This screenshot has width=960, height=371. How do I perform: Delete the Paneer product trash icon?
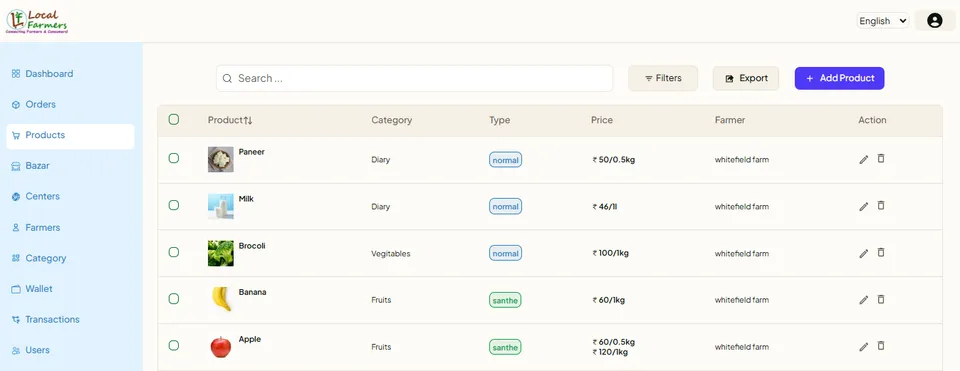[881, 159]
